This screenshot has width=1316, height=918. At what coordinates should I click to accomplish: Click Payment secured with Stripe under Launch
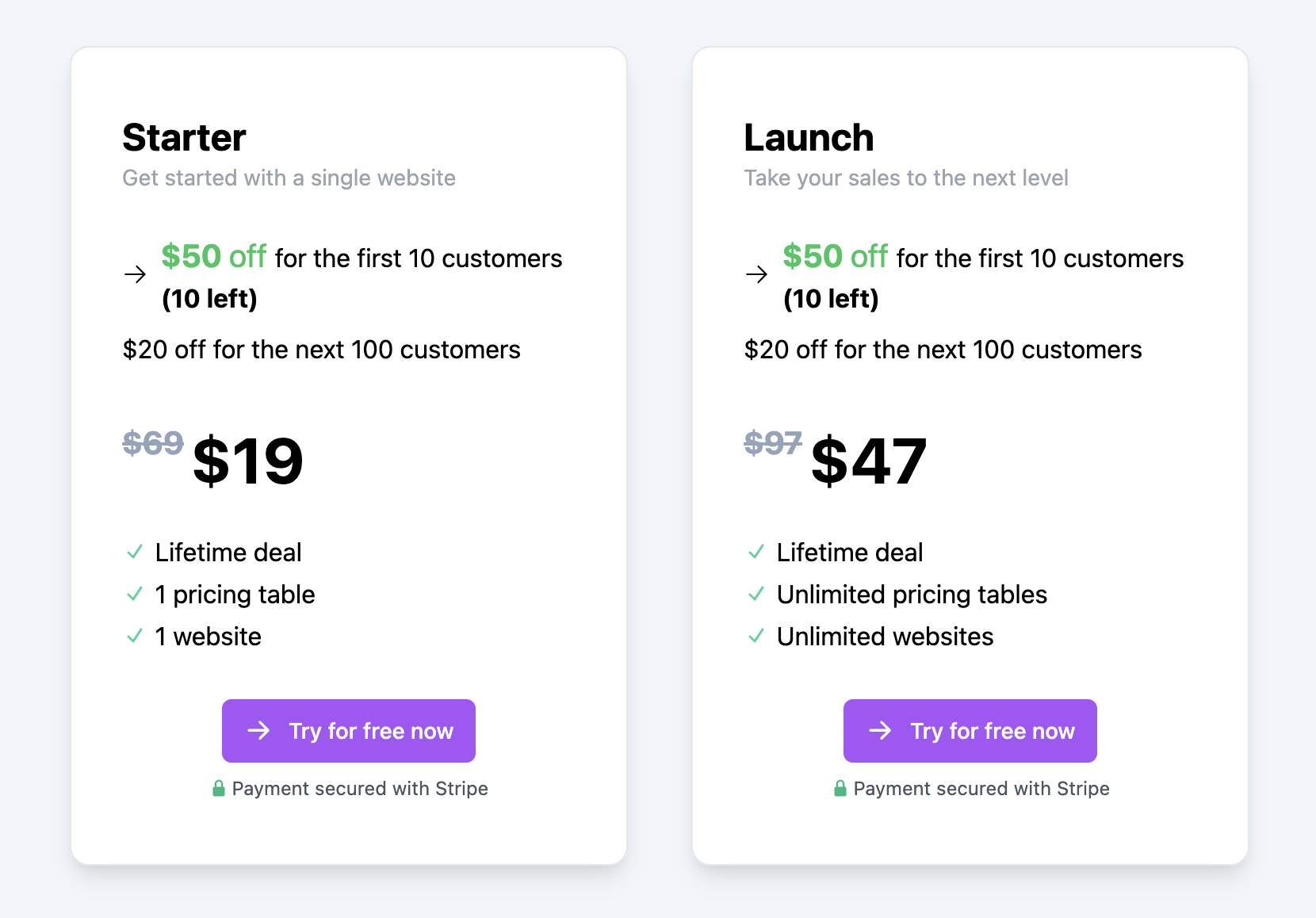(x=981, y=789)
